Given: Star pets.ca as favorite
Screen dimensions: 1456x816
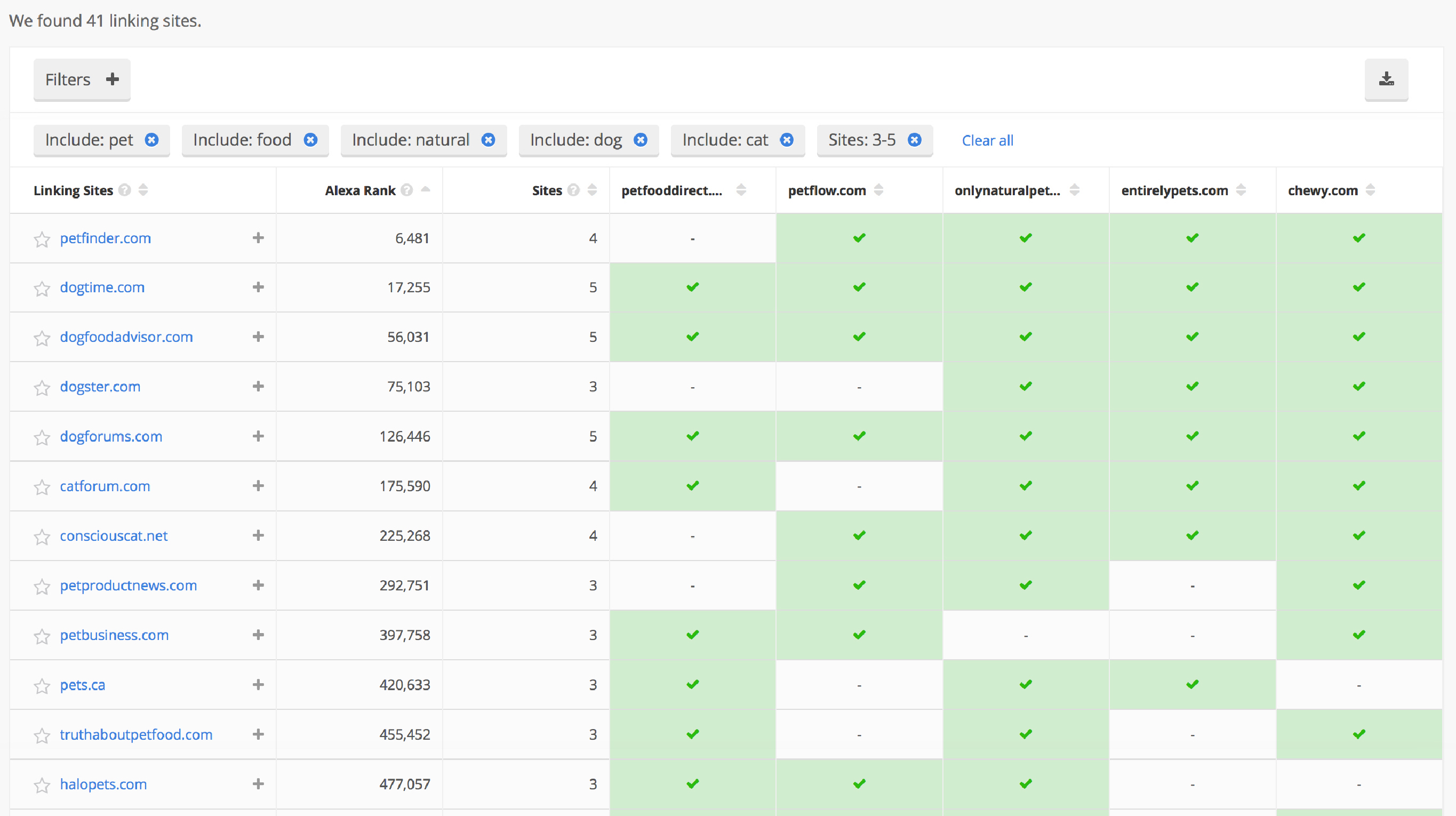Looking at the screenshot, I should click(x=42, y=686).
